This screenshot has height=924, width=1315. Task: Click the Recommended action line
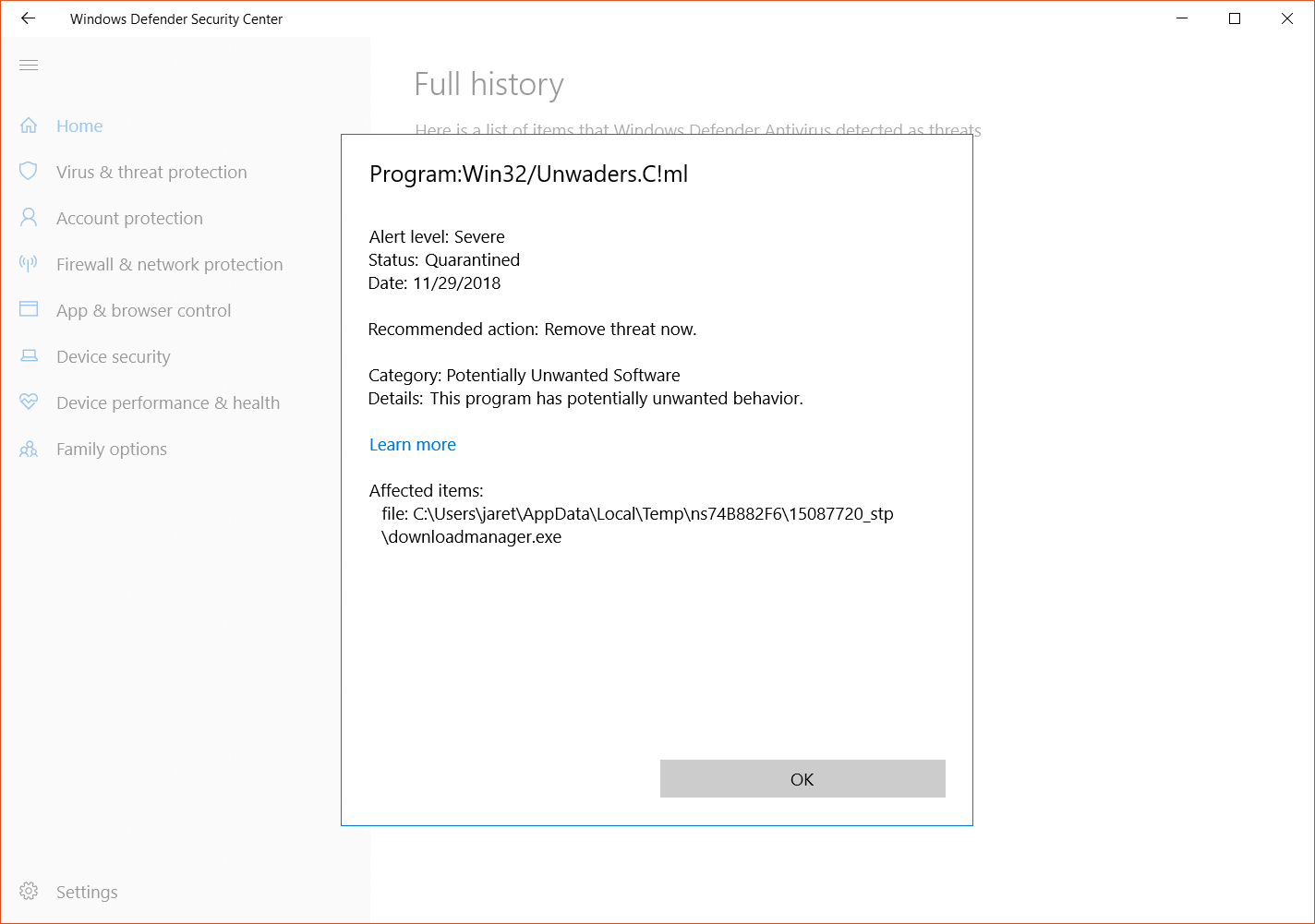click(533, 329)
